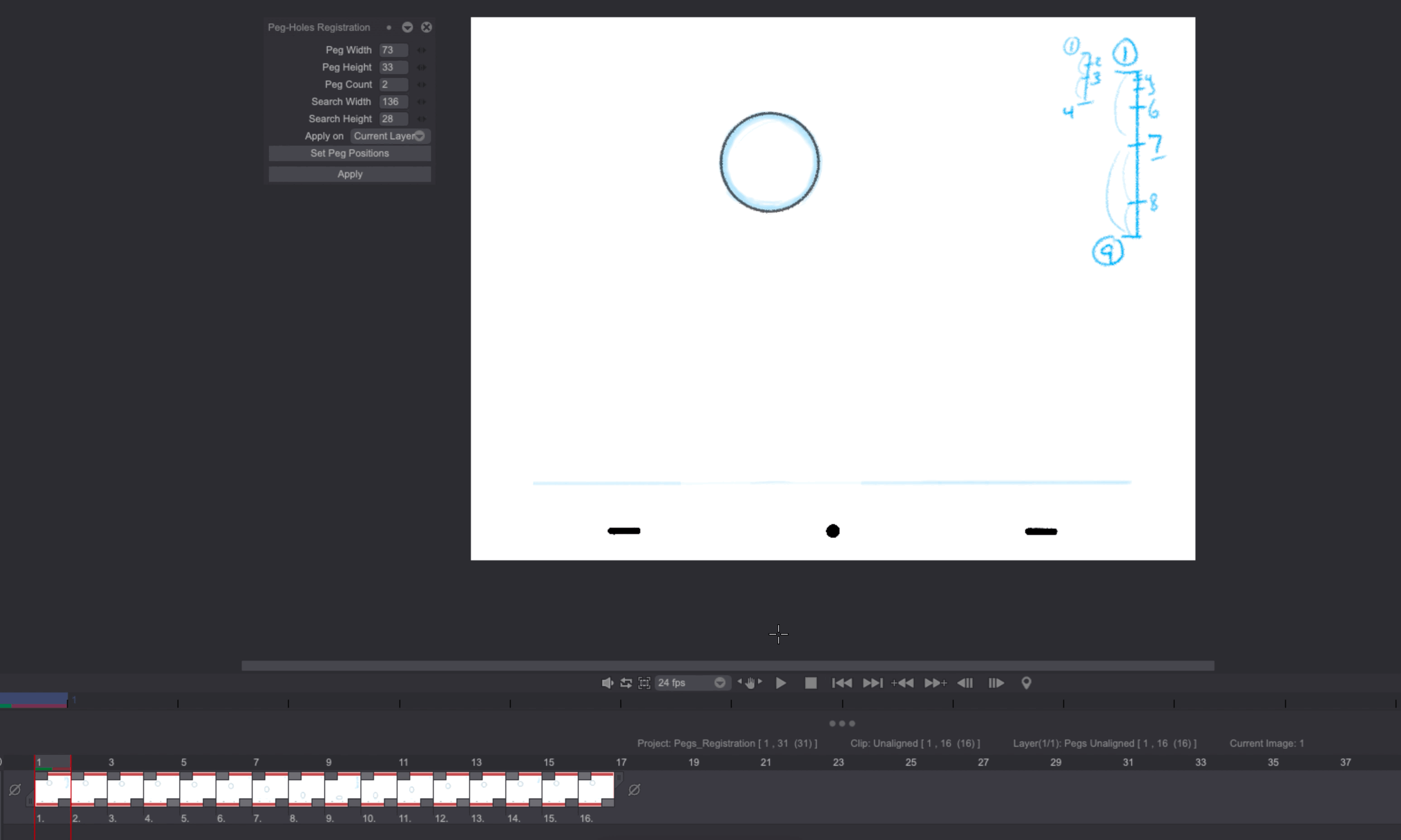Step forward one frame
1401x840 pixels.
(x=996, y=682)
